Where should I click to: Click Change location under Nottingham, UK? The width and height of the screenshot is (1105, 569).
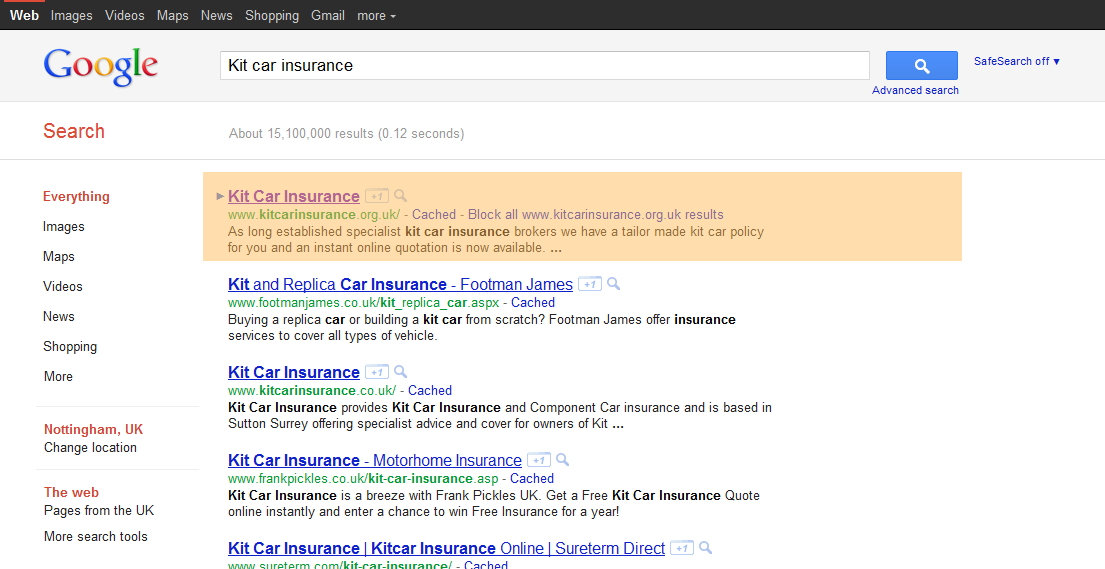click(90, 448)
